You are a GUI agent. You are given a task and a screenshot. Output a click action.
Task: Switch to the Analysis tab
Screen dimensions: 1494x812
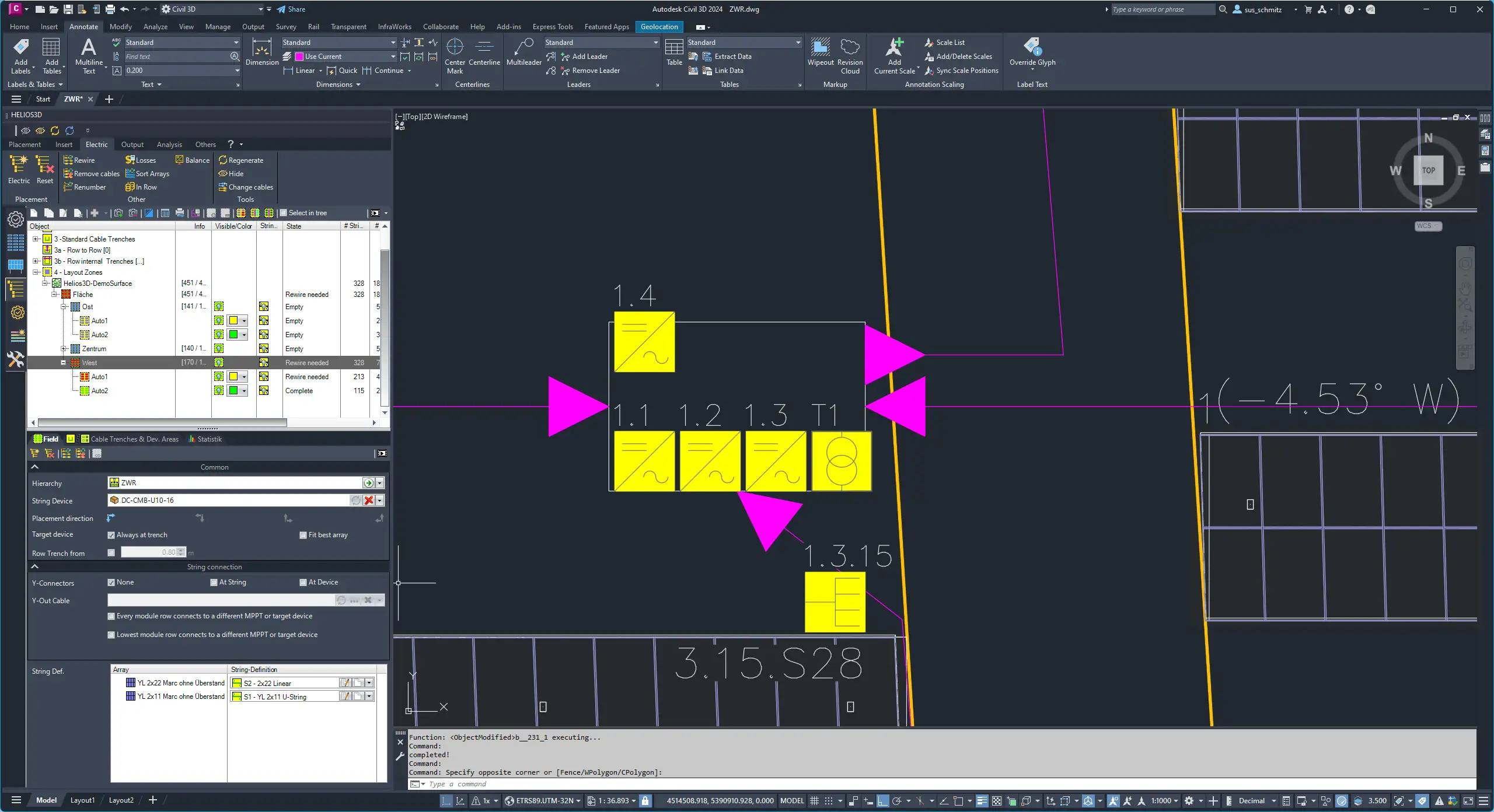tap(169, 145)
